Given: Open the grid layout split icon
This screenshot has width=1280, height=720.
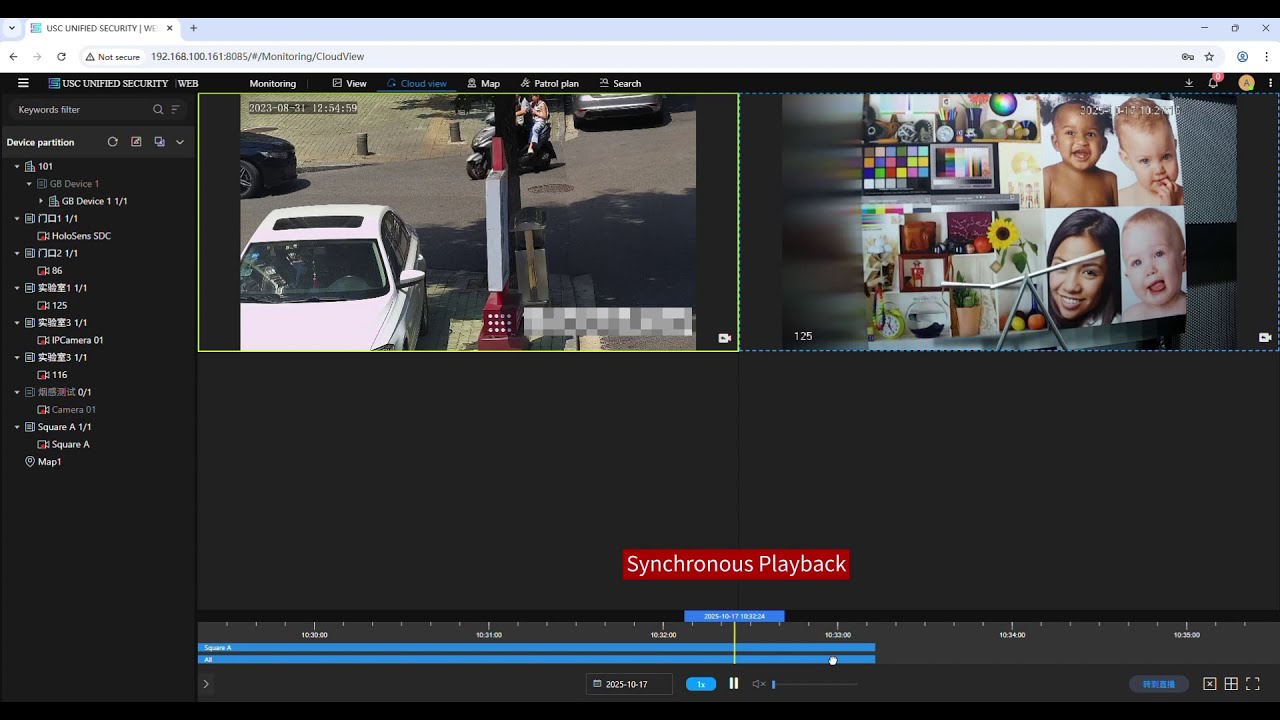Looking at the screenshot, I should click(1231, 684).
